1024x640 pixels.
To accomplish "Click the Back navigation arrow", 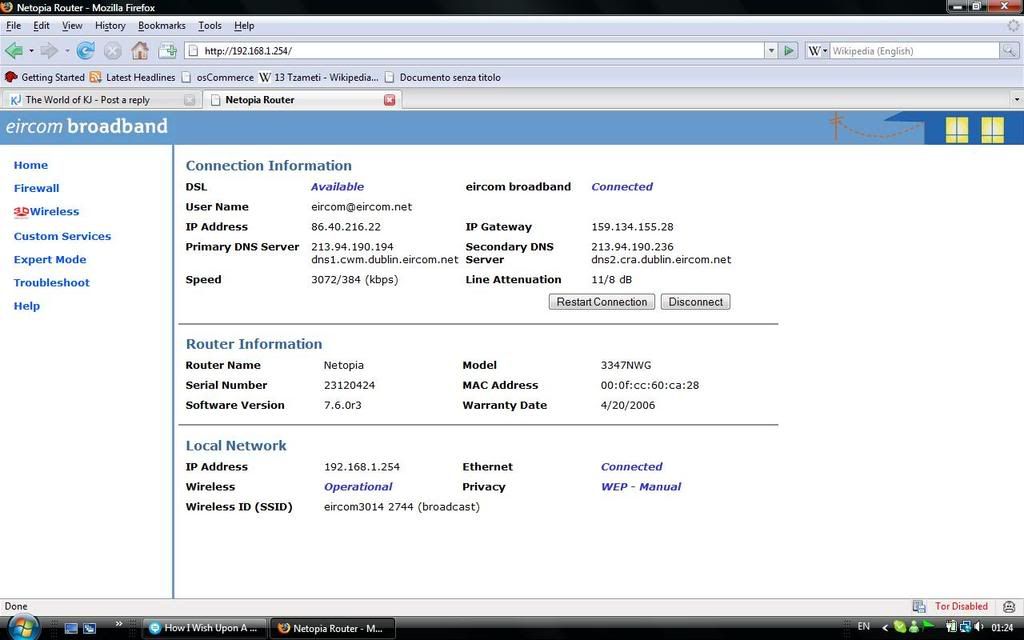I will 14,50.
